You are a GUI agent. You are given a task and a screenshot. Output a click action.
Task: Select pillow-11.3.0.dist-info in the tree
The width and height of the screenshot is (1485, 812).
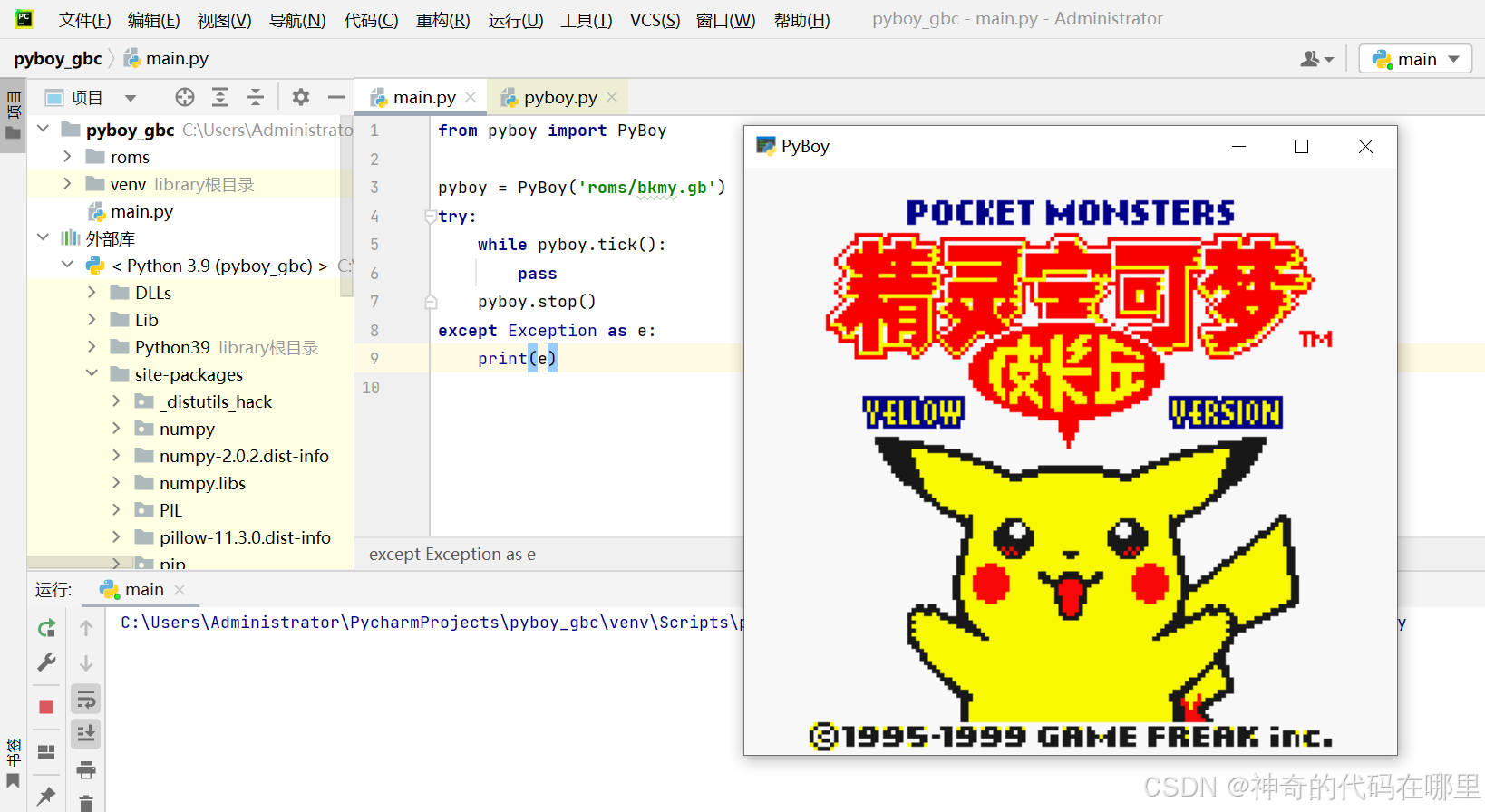coord(245,537)
